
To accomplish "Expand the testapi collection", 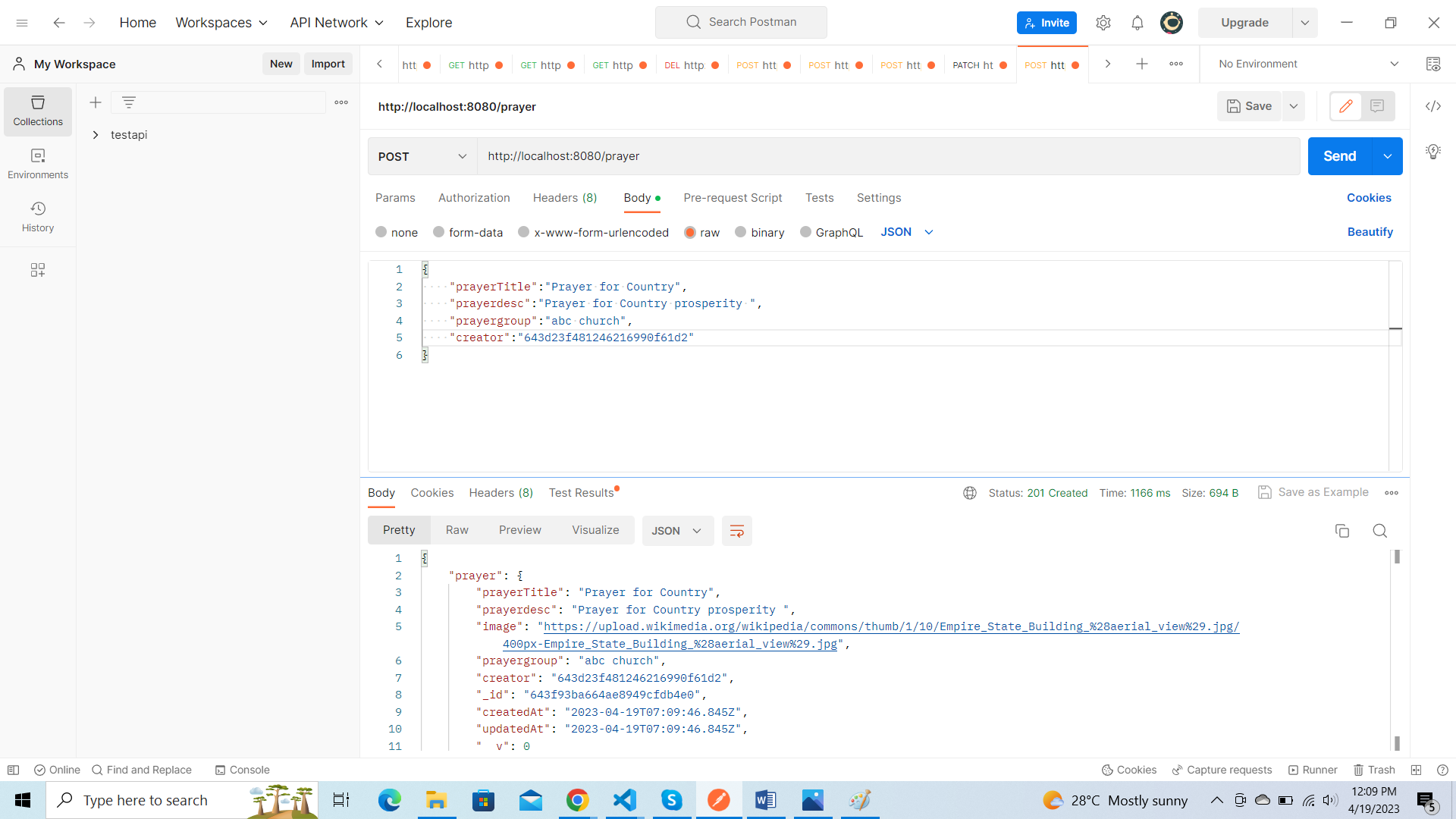I will pyautogui.click(x=96, y=135).
